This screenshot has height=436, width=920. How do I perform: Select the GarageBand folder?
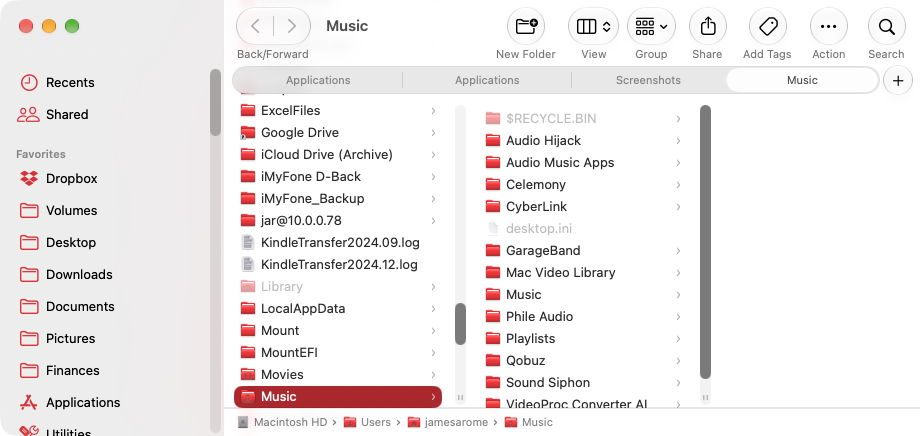(x=584, y=251)
